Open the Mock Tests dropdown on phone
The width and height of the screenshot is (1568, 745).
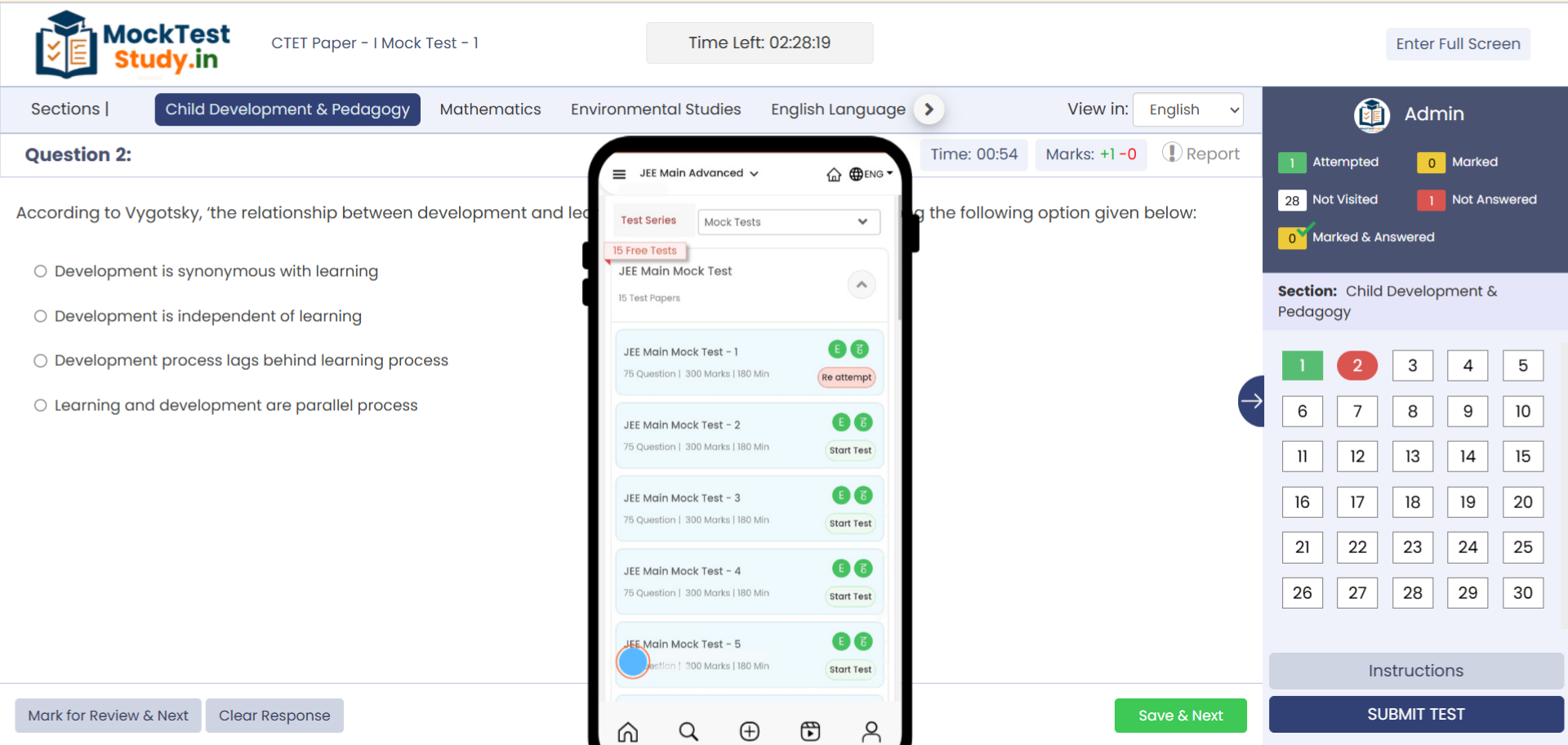pos(788,222)
